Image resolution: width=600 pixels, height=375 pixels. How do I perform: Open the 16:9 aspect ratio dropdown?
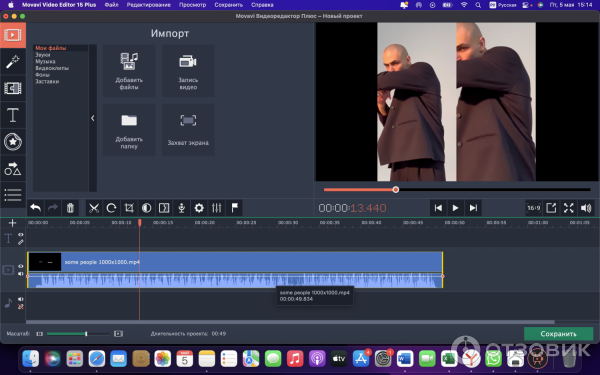[533, 208]
